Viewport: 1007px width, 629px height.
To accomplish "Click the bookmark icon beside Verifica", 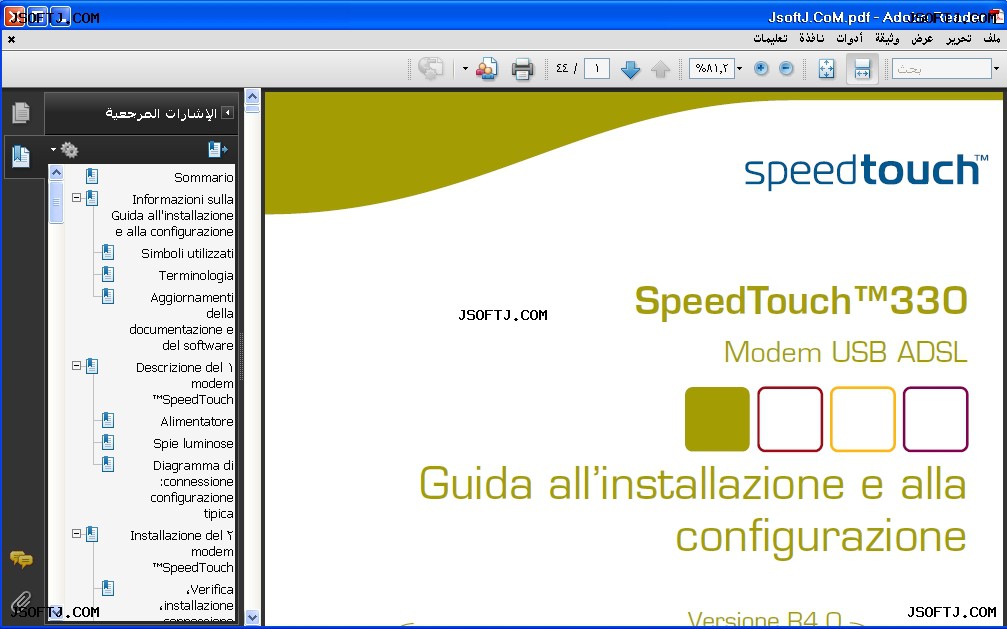I will [108, 588].
